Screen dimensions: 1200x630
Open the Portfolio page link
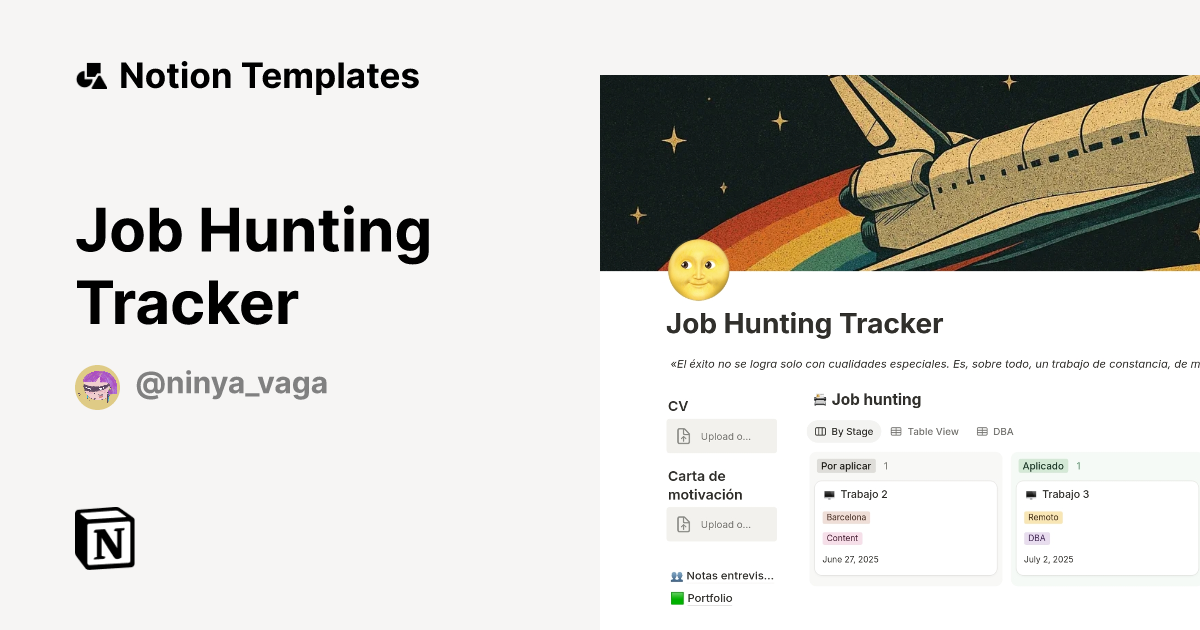[710, 597]
